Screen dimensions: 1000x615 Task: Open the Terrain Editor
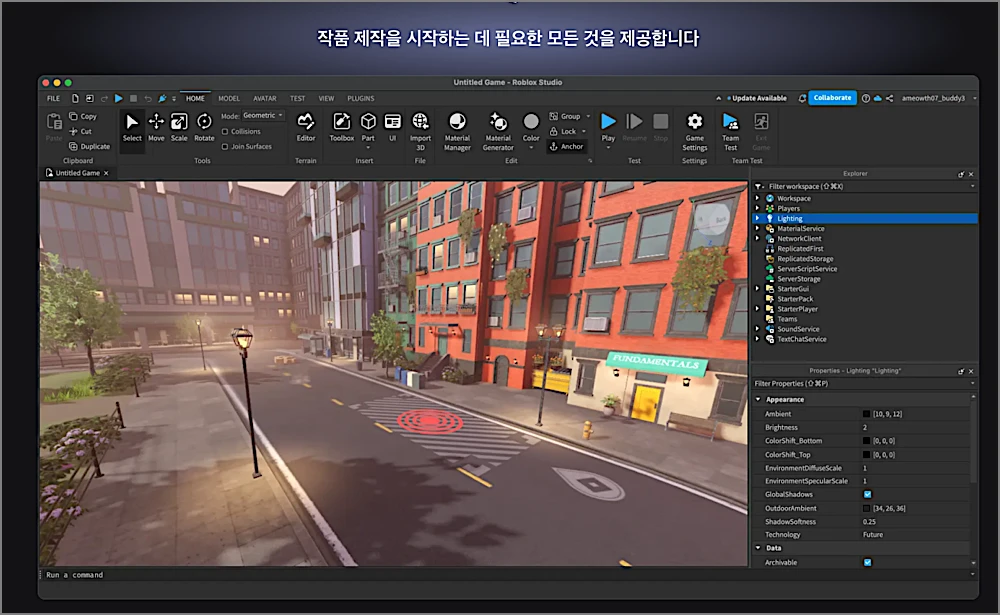tap(305, 128)
